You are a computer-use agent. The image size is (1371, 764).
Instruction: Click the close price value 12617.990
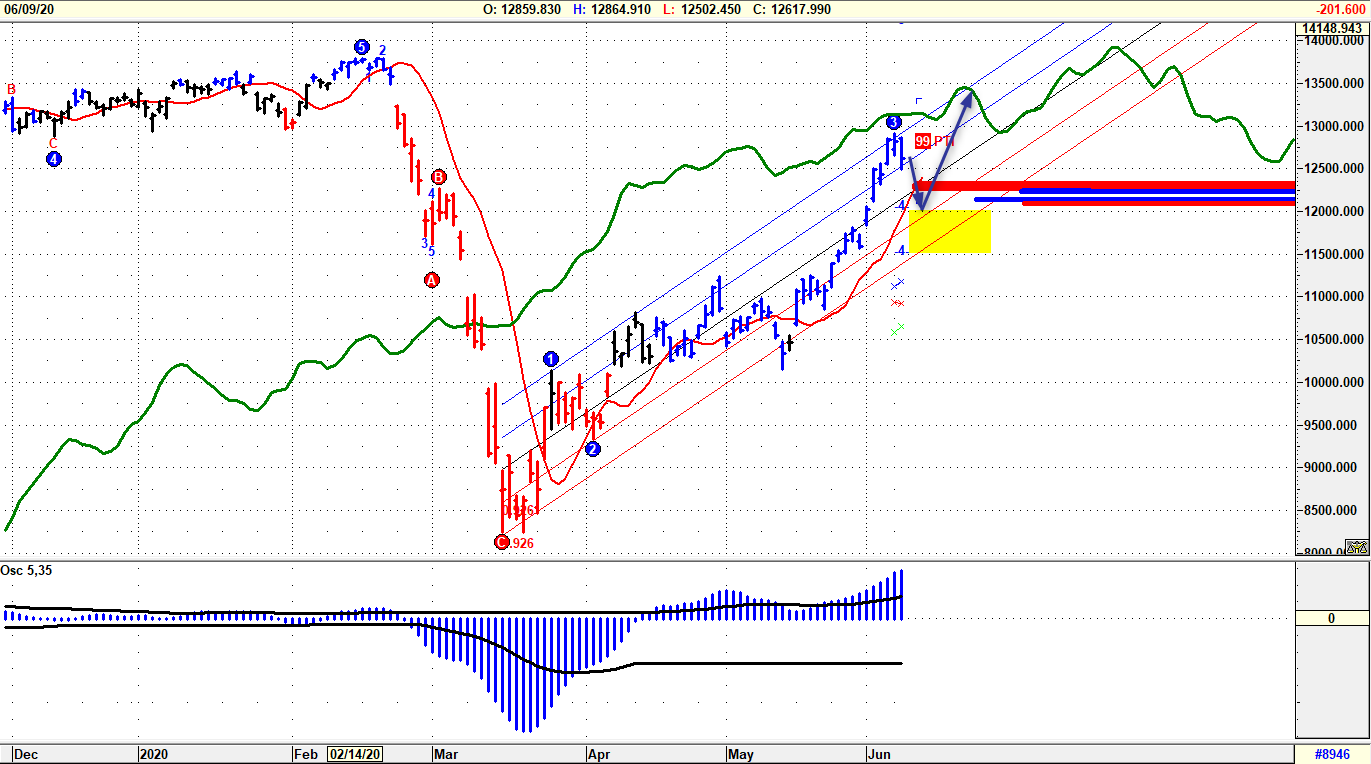tap(803, 9)
